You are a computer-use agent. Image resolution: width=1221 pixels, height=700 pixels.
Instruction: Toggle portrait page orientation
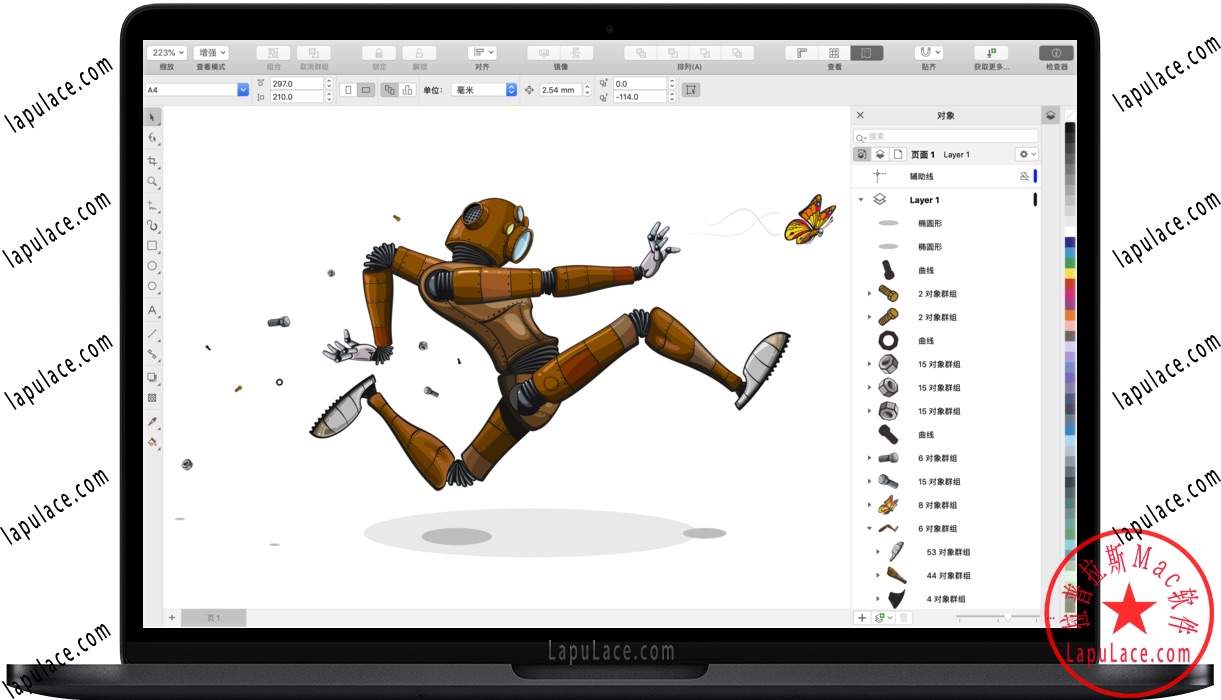[347, 89]
